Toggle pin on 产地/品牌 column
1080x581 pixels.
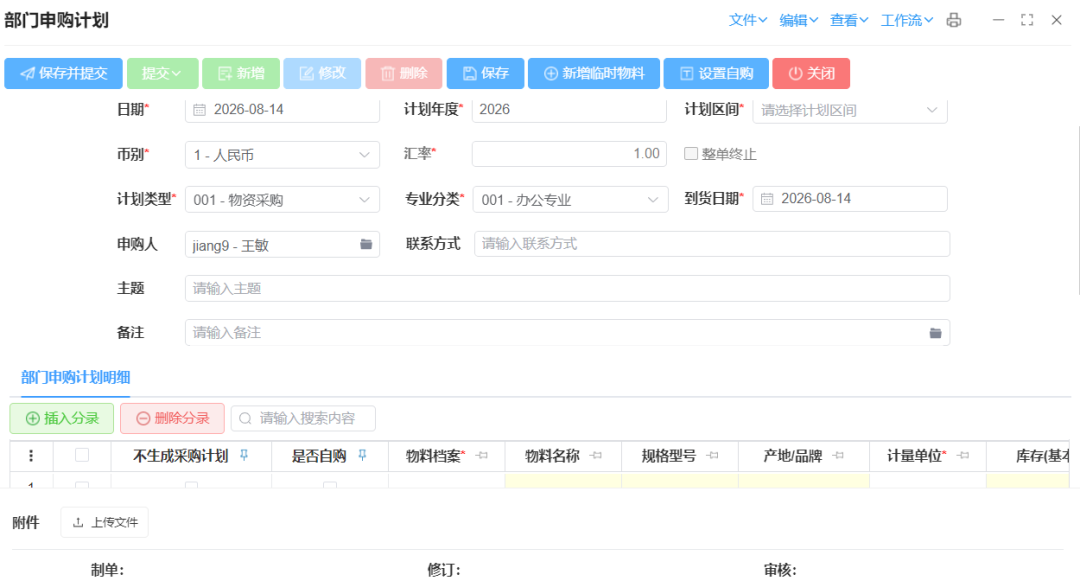pyautogui.click(x=838, y=455)
